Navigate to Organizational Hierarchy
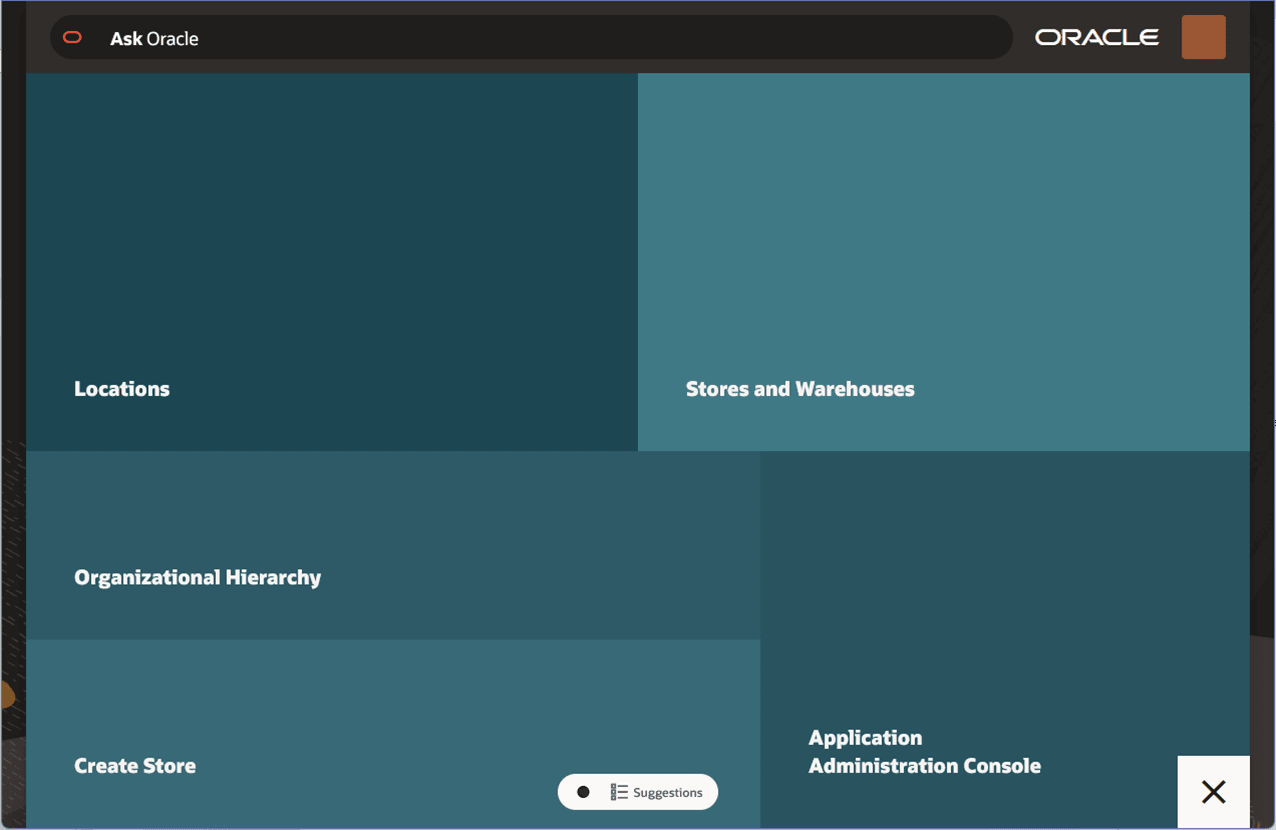The height and width of the screenshot is (830, 1276). coord(395,545)
